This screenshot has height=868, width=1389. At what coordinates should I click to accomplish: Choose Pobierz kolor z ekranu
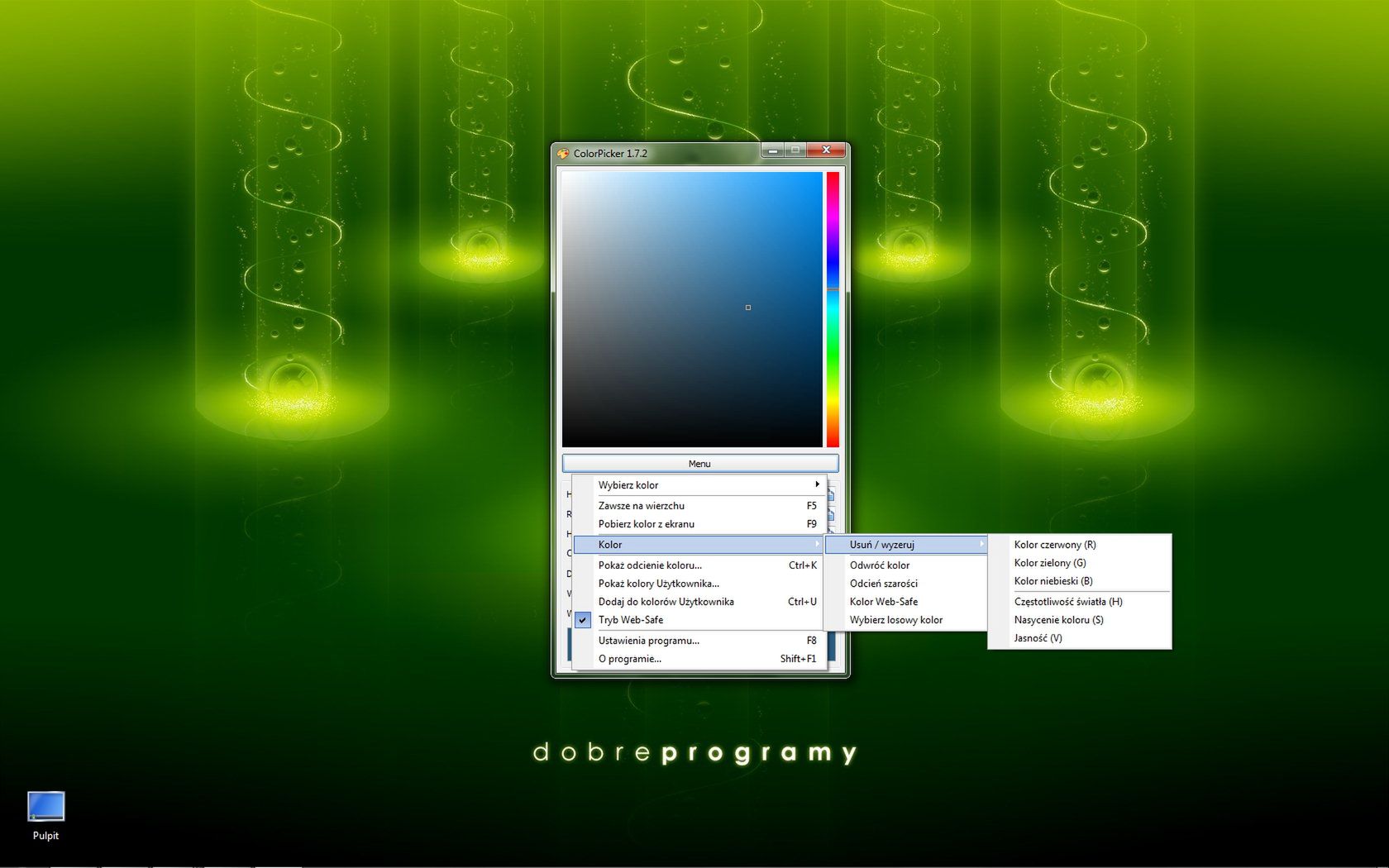(x=699, y=524)
